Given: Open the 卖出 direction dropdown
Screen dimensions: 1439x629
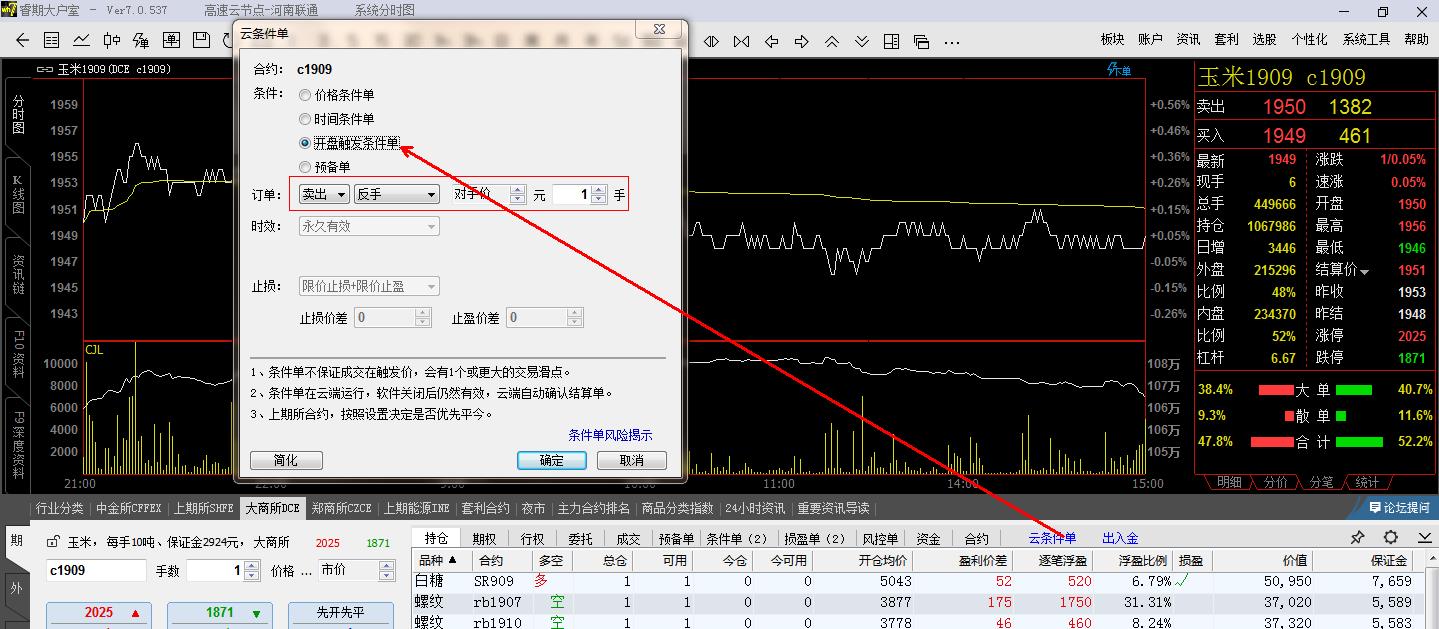Looking at the screenshot, I should click(x=324, y=194).
